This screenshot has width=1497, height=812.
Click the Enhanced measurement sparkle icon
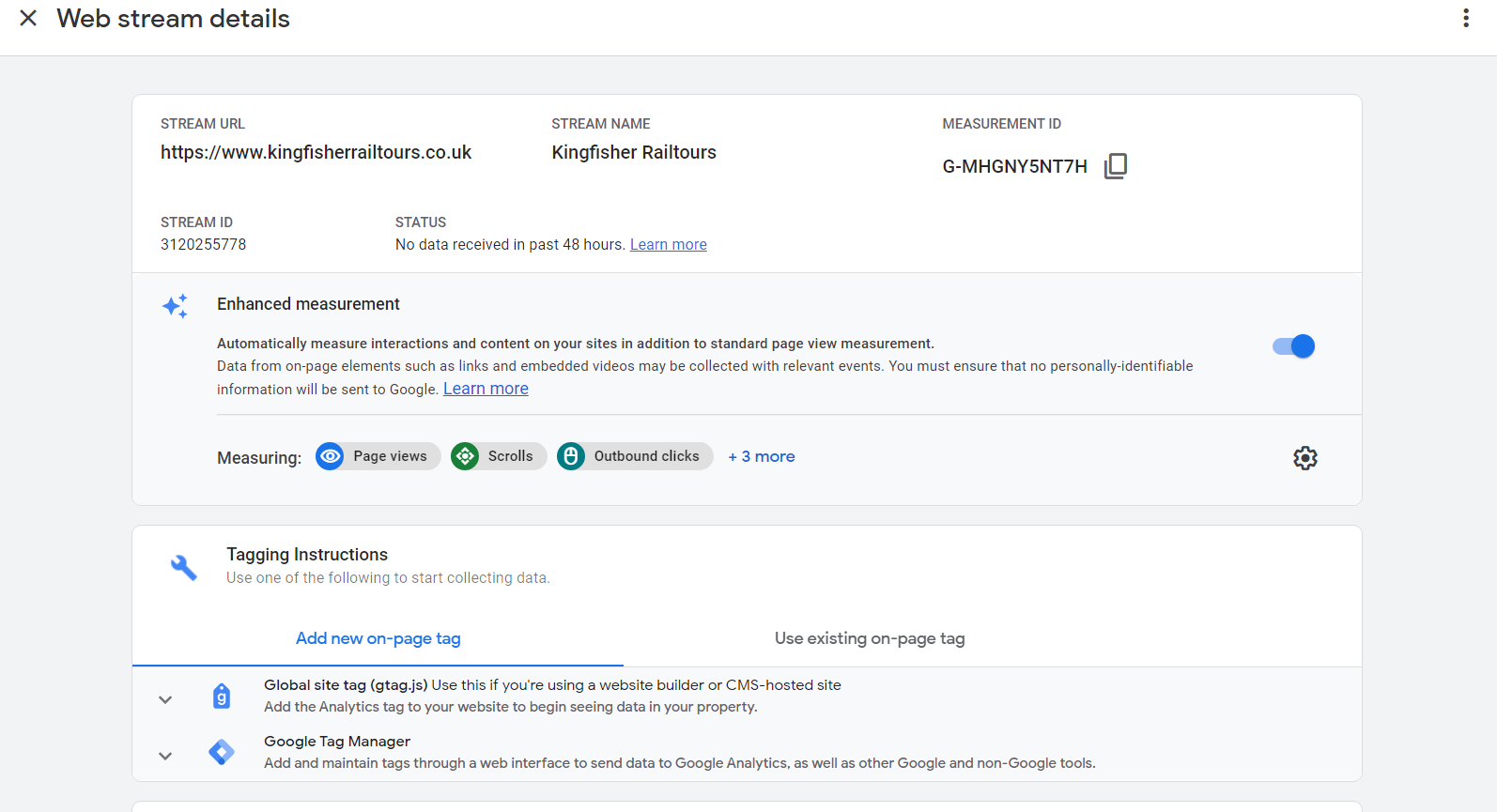coord(176,306)
